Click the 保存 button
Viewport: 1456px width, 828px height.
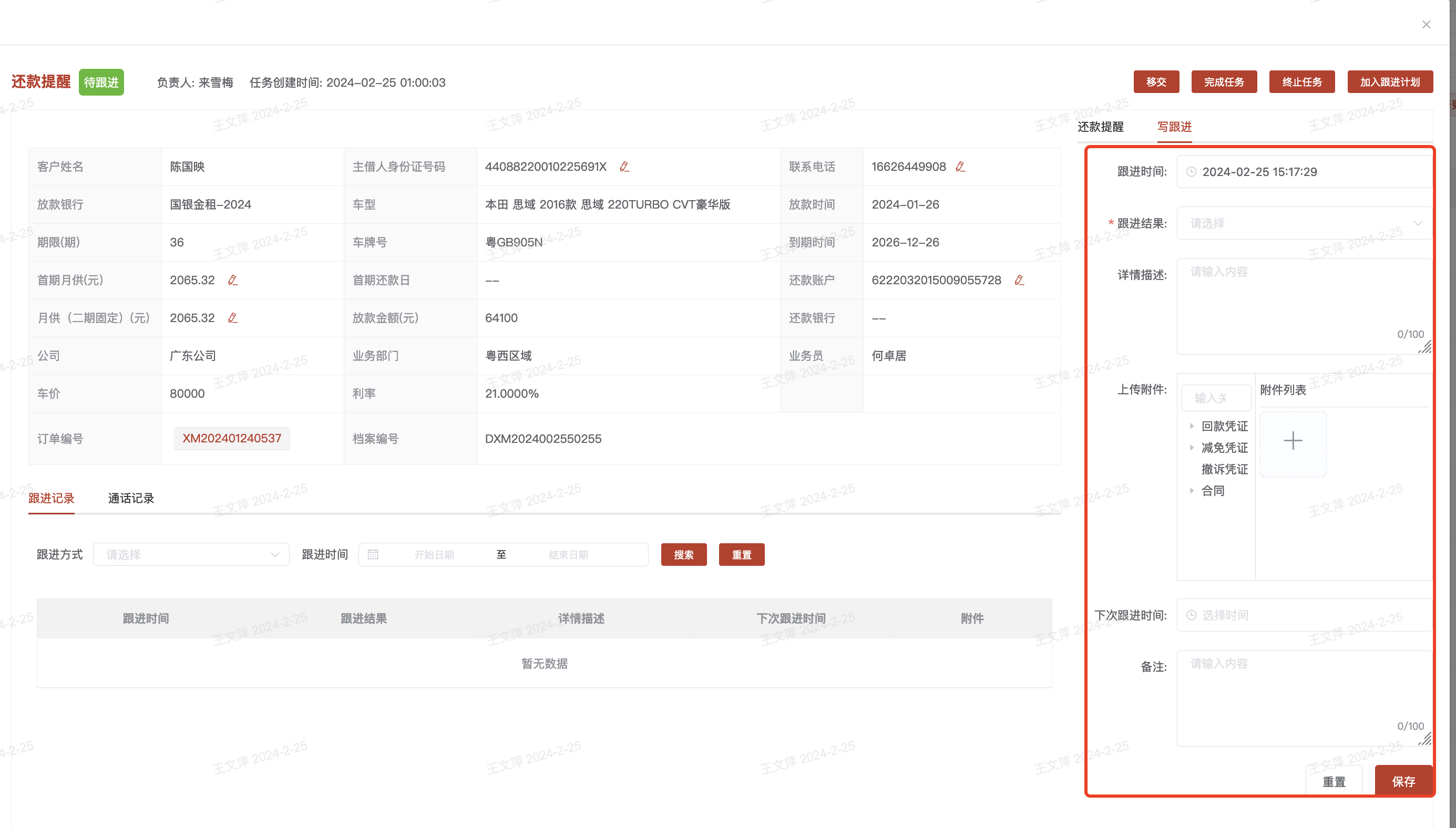[1403, 782]
